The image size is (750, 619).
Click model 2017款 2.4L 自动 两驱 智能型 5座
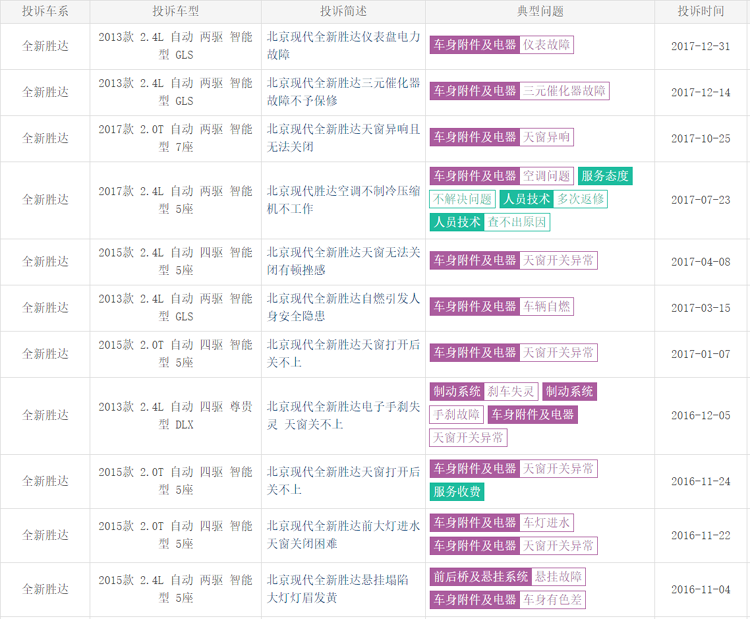click(176, 200)
